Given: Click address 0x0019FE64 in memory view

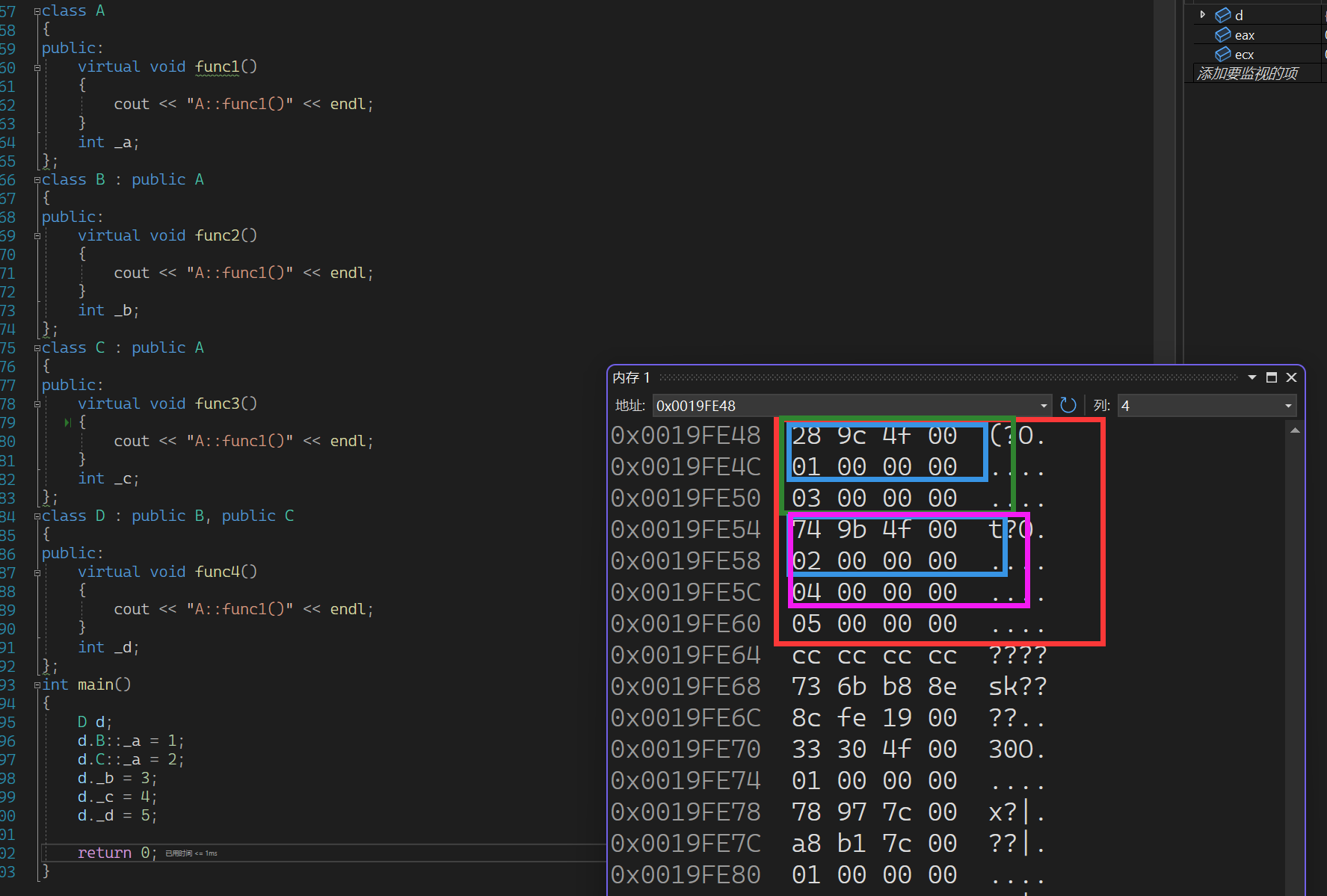Looking at the screenshot, I should pyautogui.click(x=686, y=655).
